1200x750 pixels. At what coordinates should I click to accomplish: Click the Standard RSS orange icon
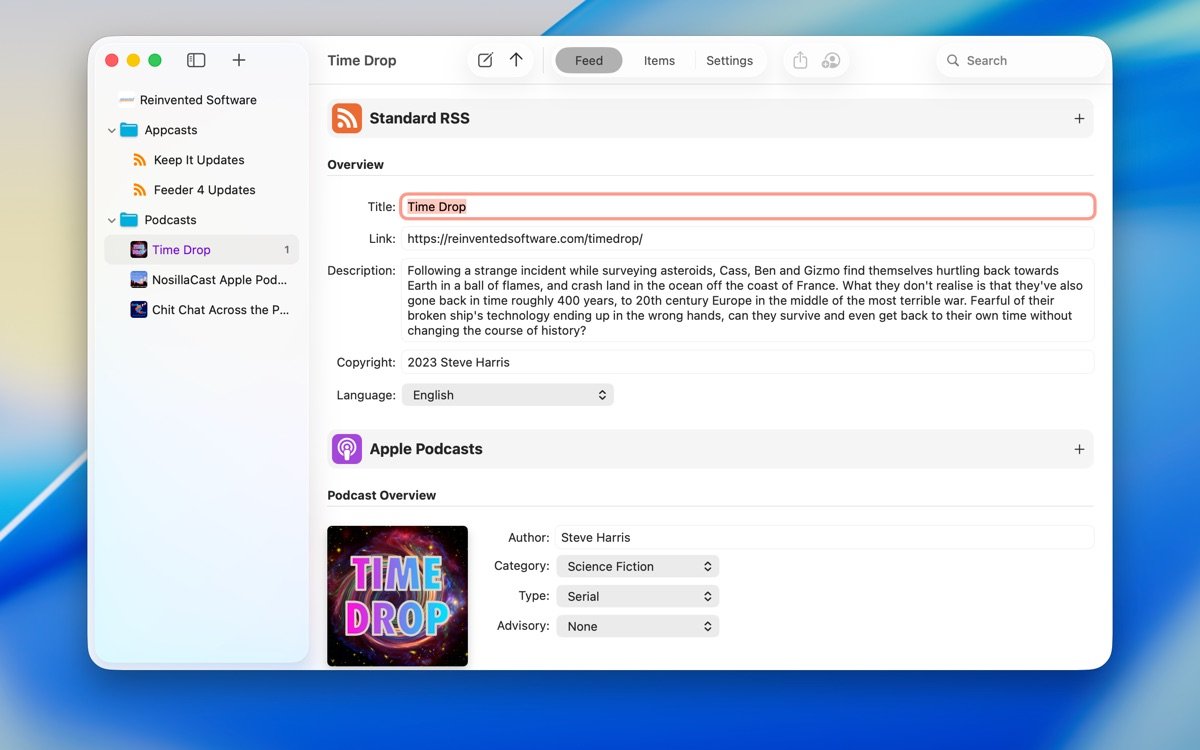[347, 118]
